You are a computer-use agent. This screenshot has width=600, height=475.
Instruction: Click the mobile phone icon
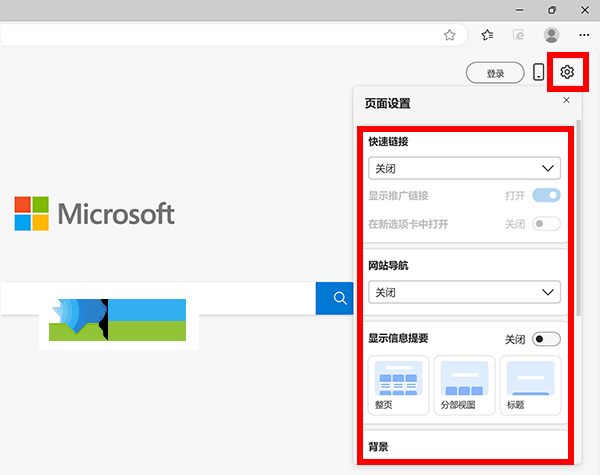(x=538, y=72)
